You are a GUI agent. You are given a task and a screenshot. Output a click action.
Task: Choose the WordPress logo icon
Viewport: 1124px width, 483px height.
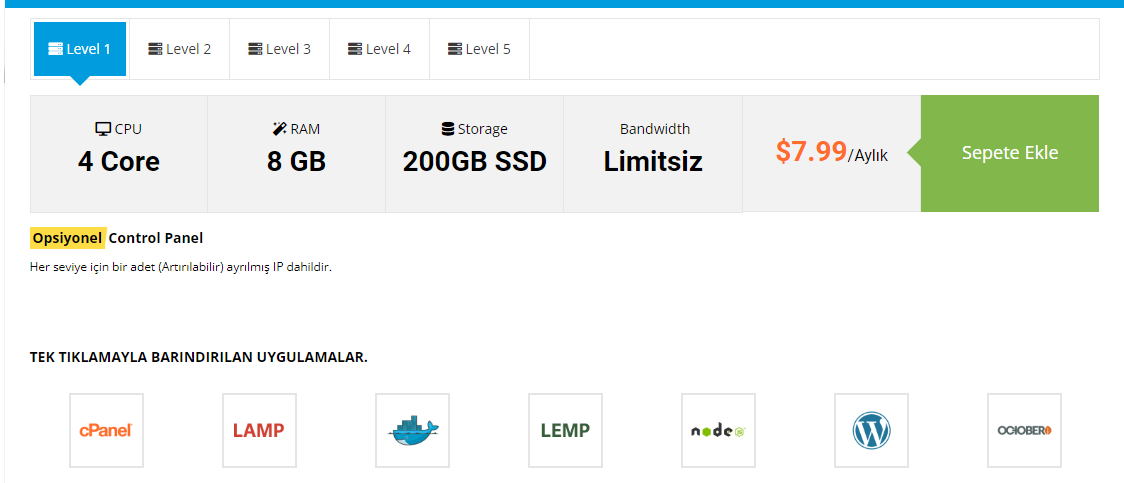pyautogui.click(x=871, y=431)
